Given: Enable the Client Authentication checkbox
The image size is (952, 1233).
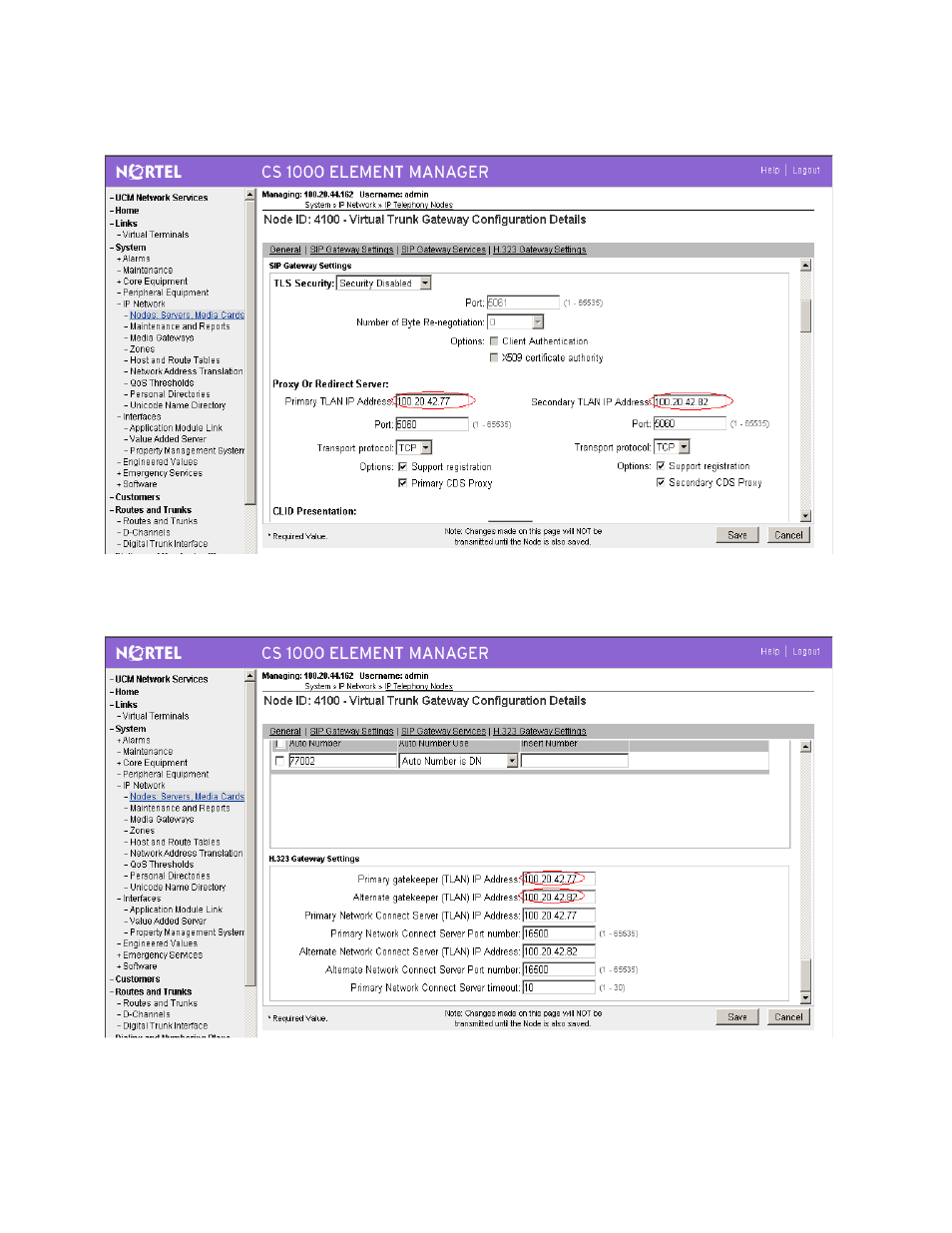Looking at the screenshot, I should pyautogui.click(x=494, y=341).
